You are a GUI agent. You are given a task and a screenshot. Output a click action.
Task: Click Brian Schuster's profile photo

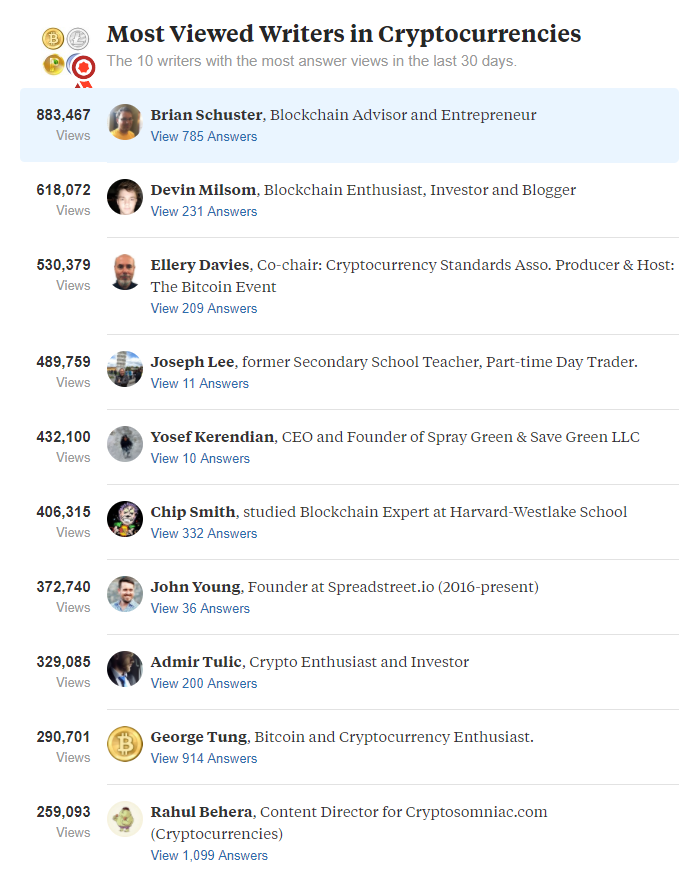tap(125, 122)
